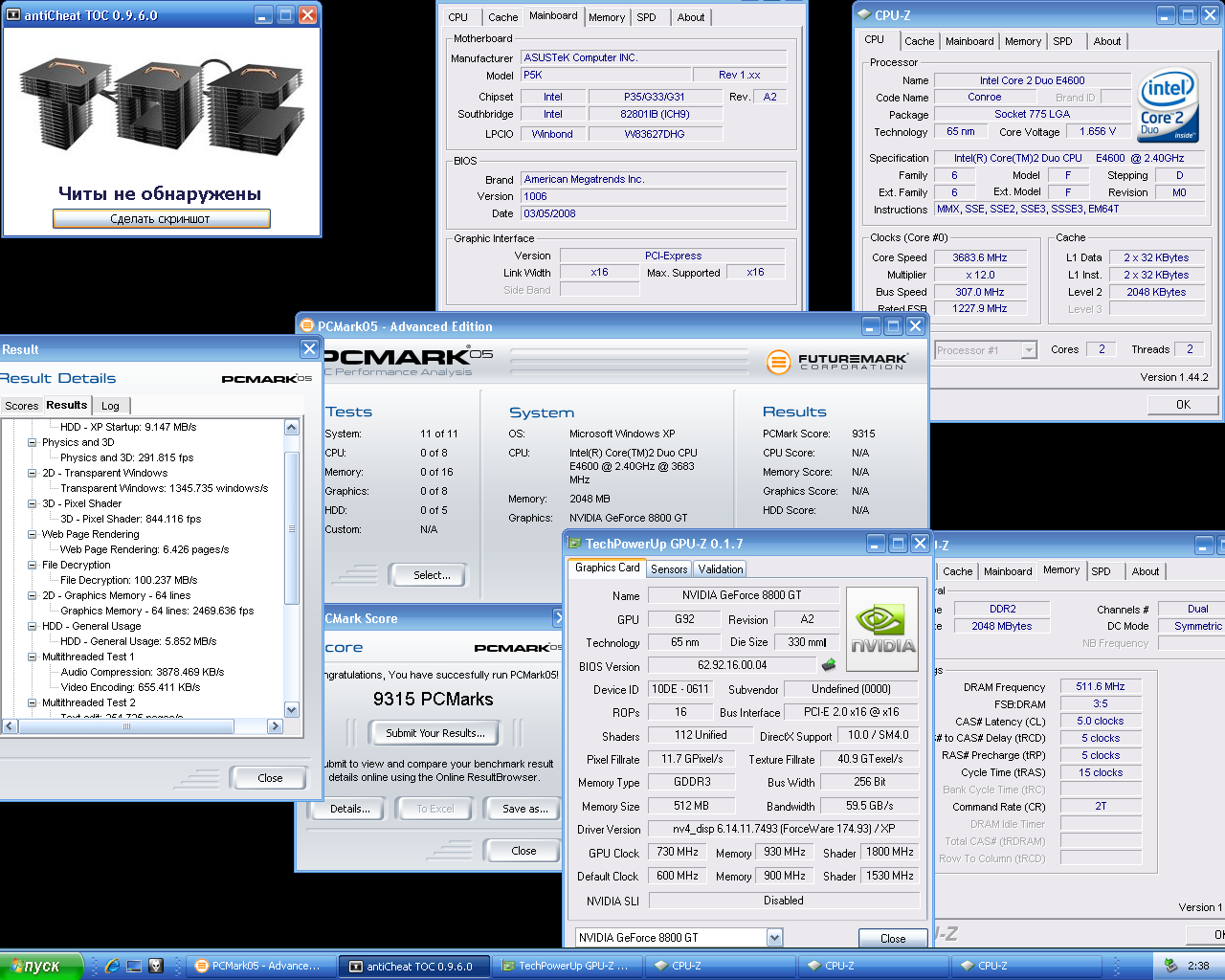
Task: Click the system tray network icon
Action: (1169, 966)
